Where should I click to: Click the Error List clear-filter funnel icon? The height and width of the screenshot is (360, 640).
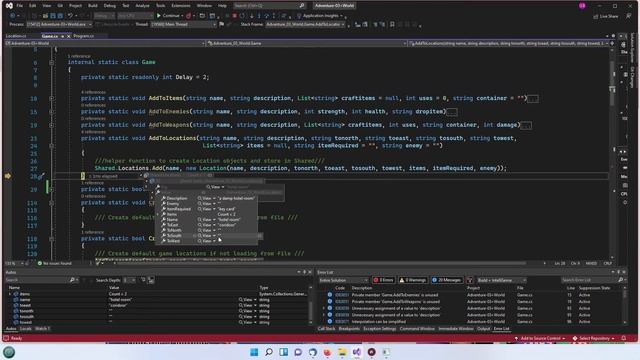coord(470,280)
